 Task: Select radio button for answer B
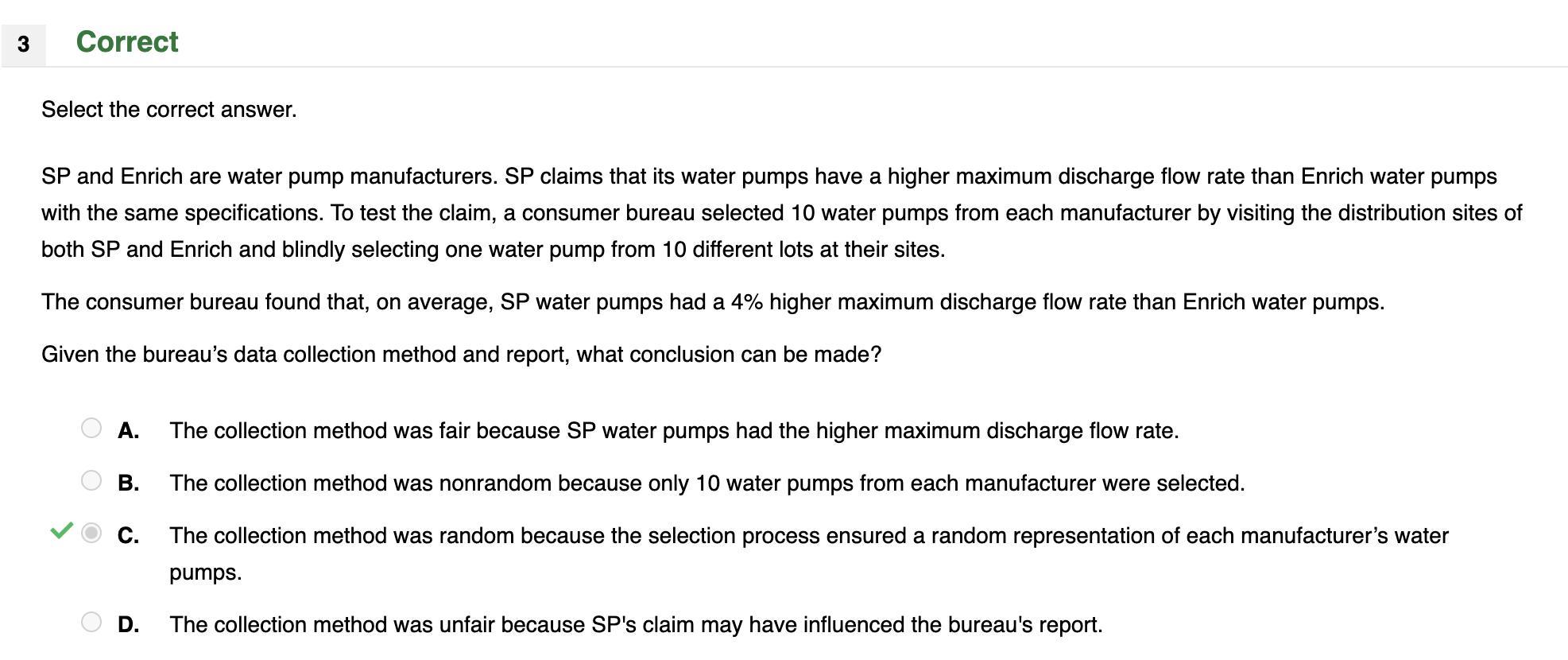(91, 480)
